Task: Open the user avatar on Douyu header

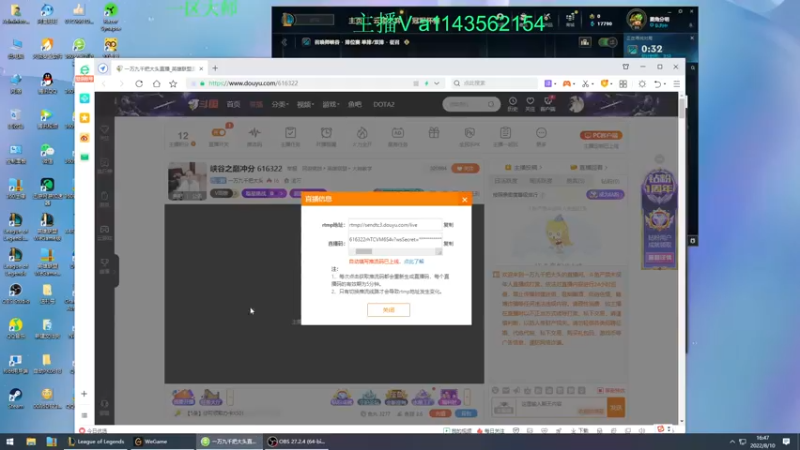Action: [576, 104]
